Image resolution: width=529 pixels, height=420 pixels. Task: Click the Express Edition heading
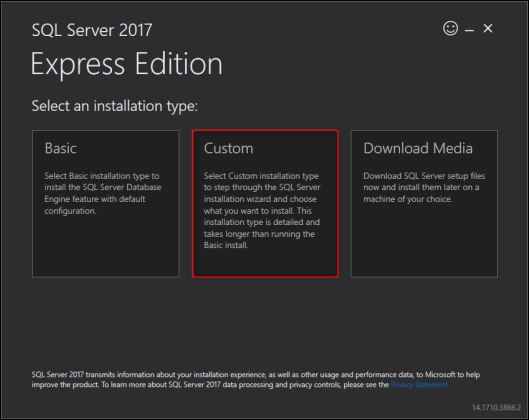click(x=127, y=64)
